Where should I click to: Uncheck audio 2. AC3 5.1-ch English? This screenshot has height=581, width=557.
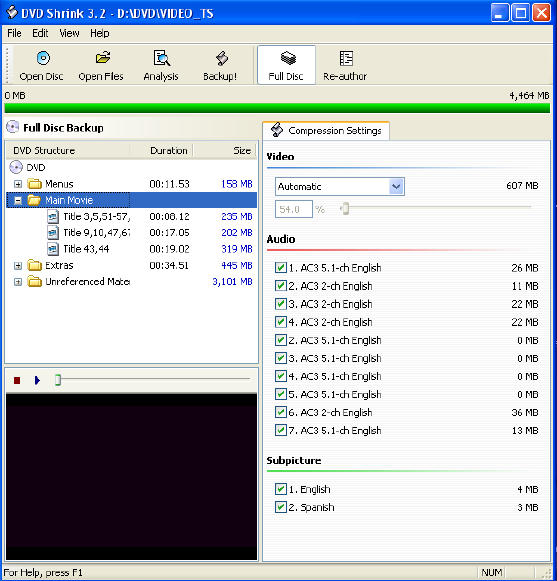(x=281, y=340)
